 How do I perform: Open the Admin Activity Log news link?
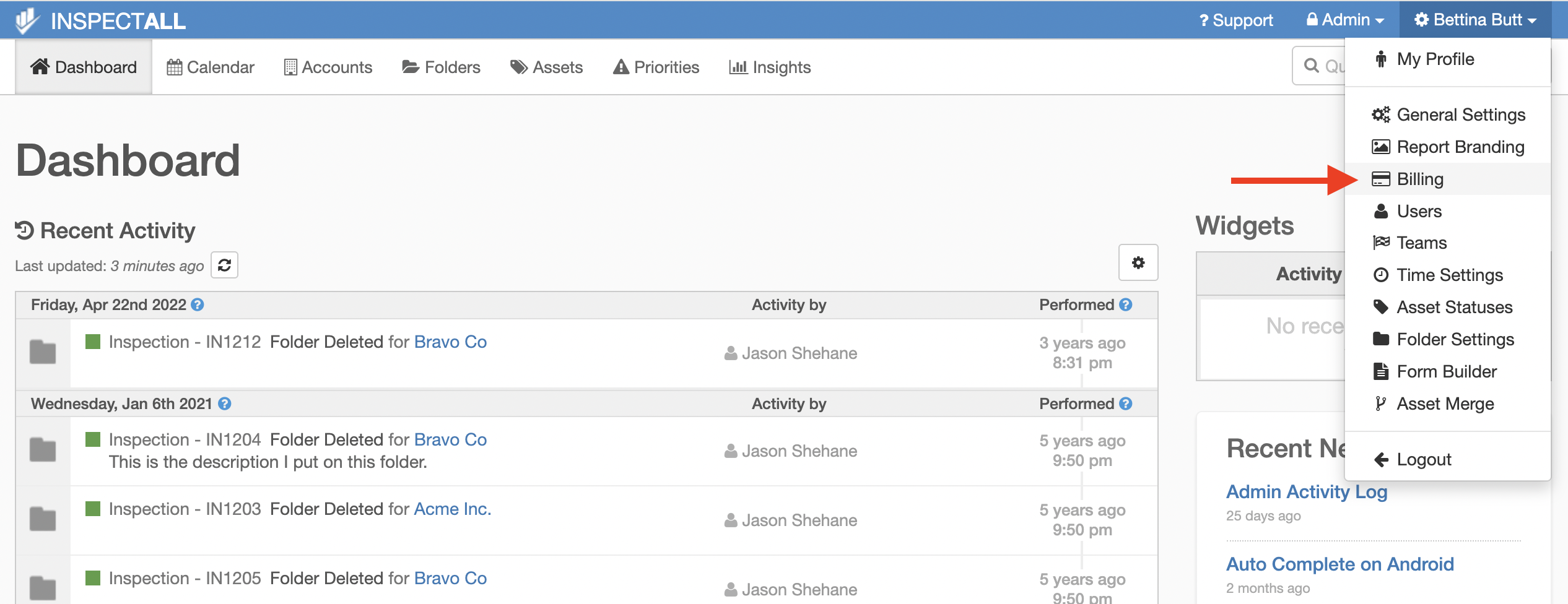[x=1307, y=492]
